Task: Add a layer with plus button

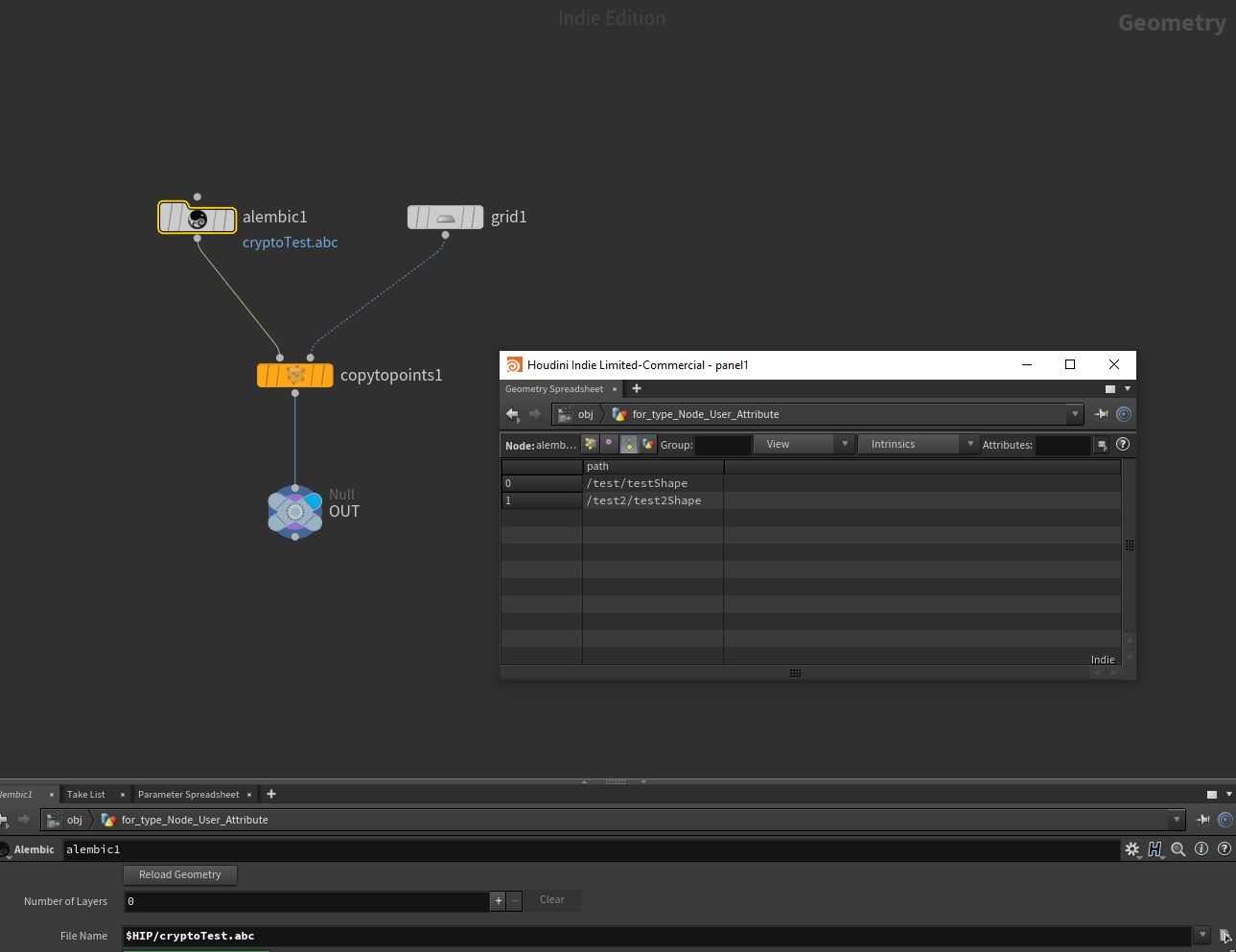Action: 498,901
